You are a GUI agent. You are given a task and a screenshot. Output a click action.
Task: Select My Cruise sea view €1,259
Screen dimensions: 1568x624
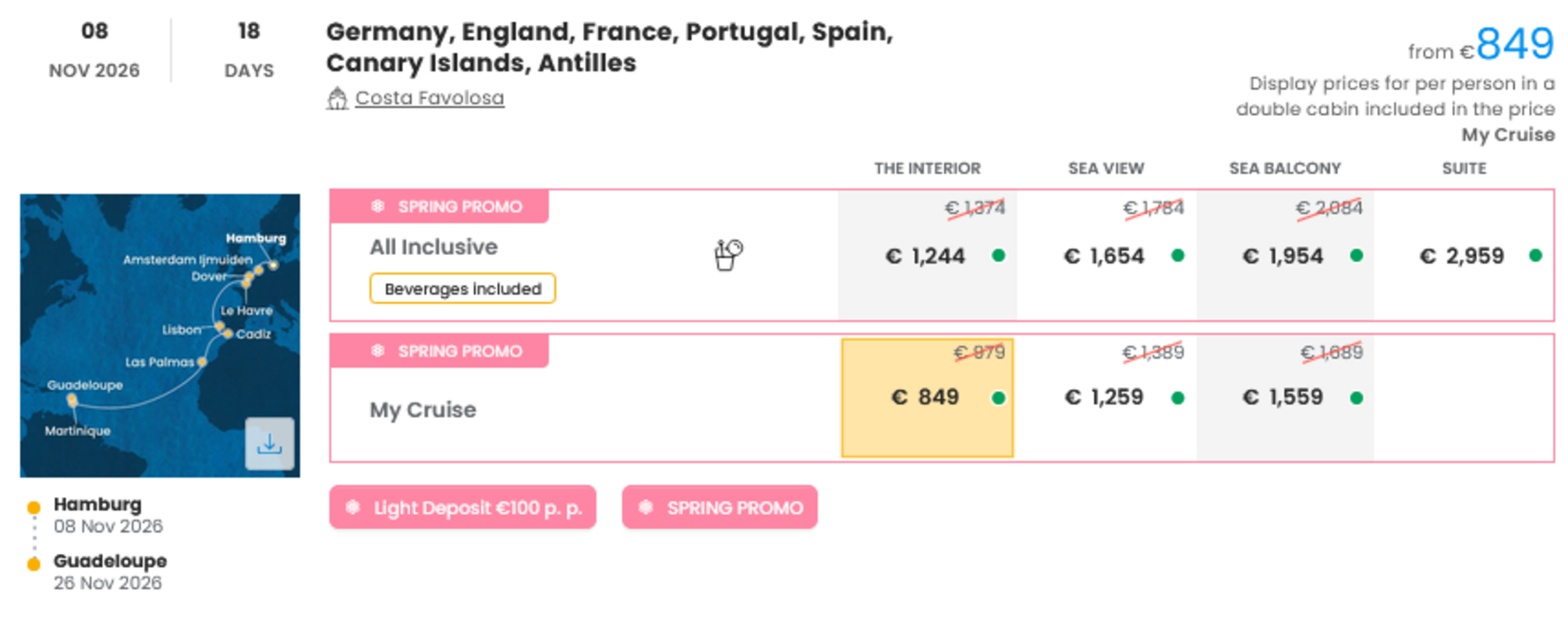click(1105, 398)
